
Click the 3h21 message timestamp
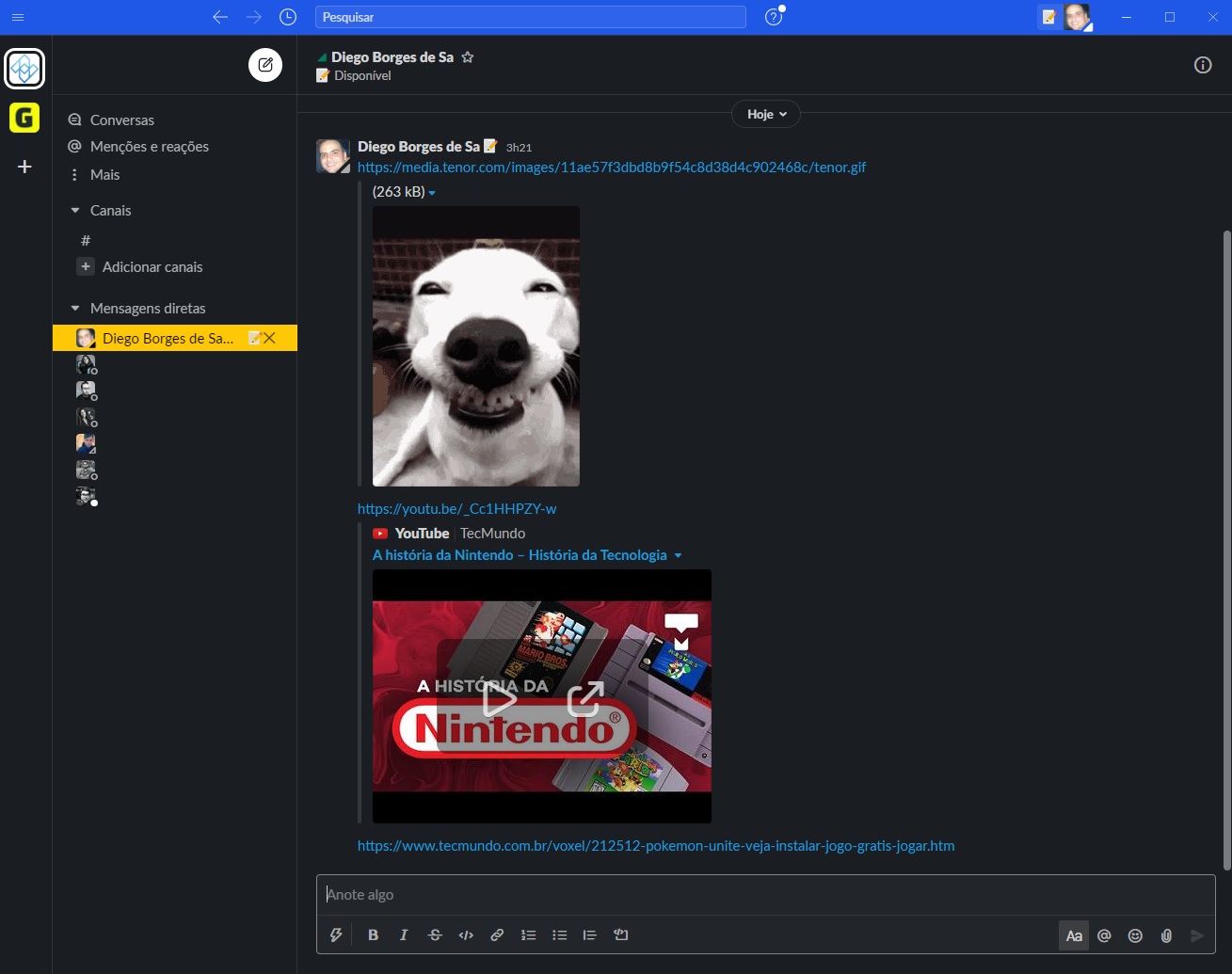pyautogui.click(x=519, y=148)
